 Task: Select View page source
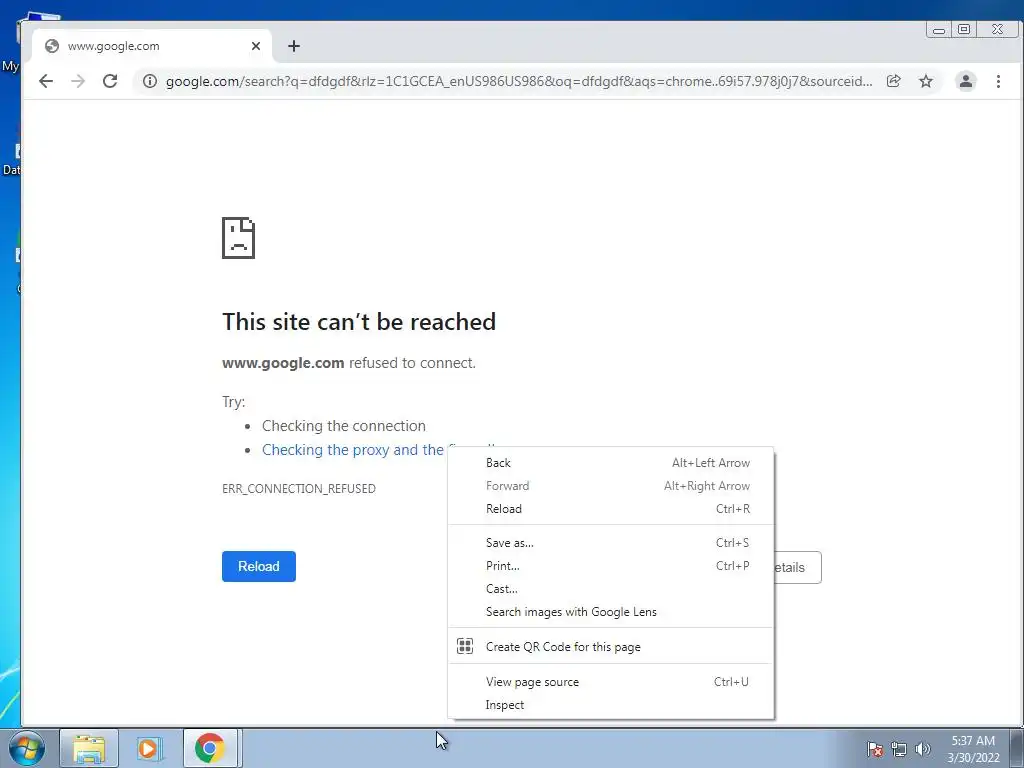[611, 682]
